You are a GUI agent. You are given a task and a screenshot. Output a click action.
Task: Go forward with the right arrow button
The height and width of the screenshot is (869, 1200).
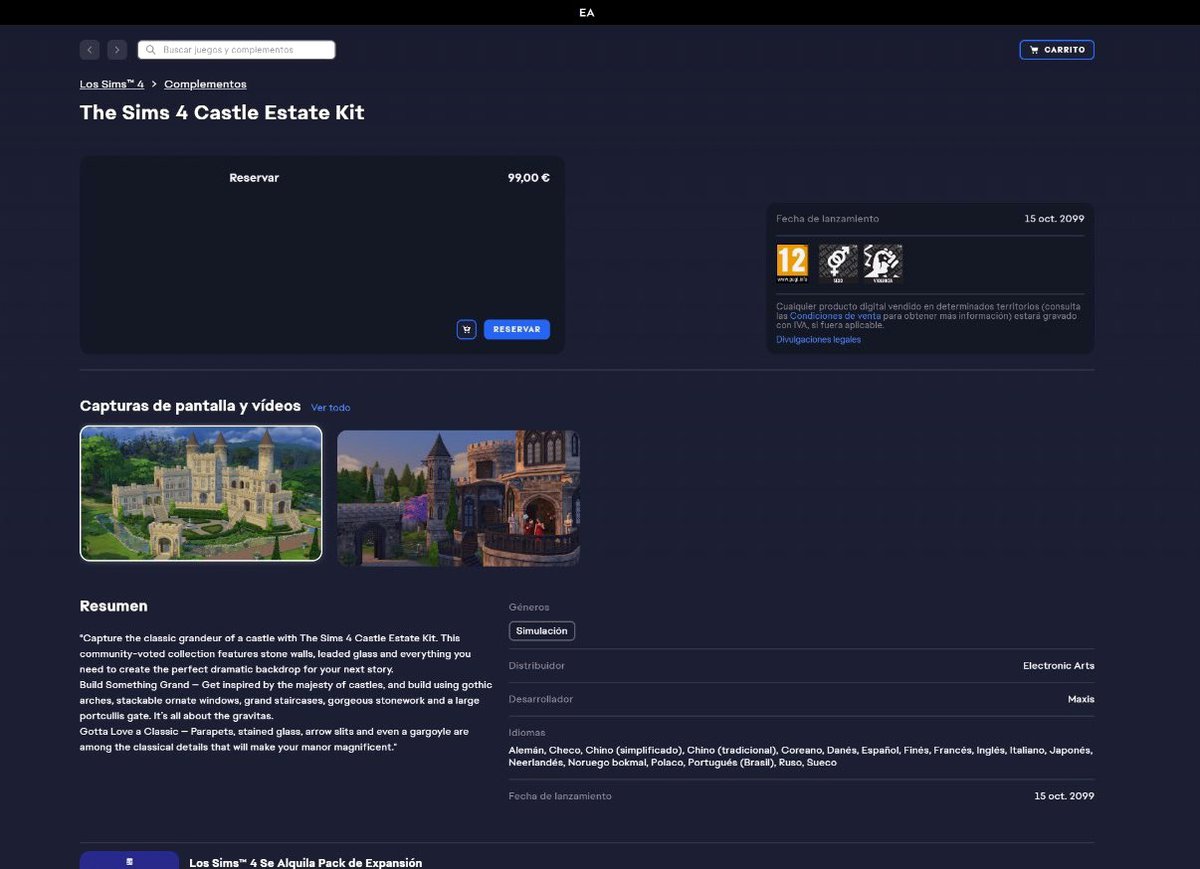coord(117,49)
